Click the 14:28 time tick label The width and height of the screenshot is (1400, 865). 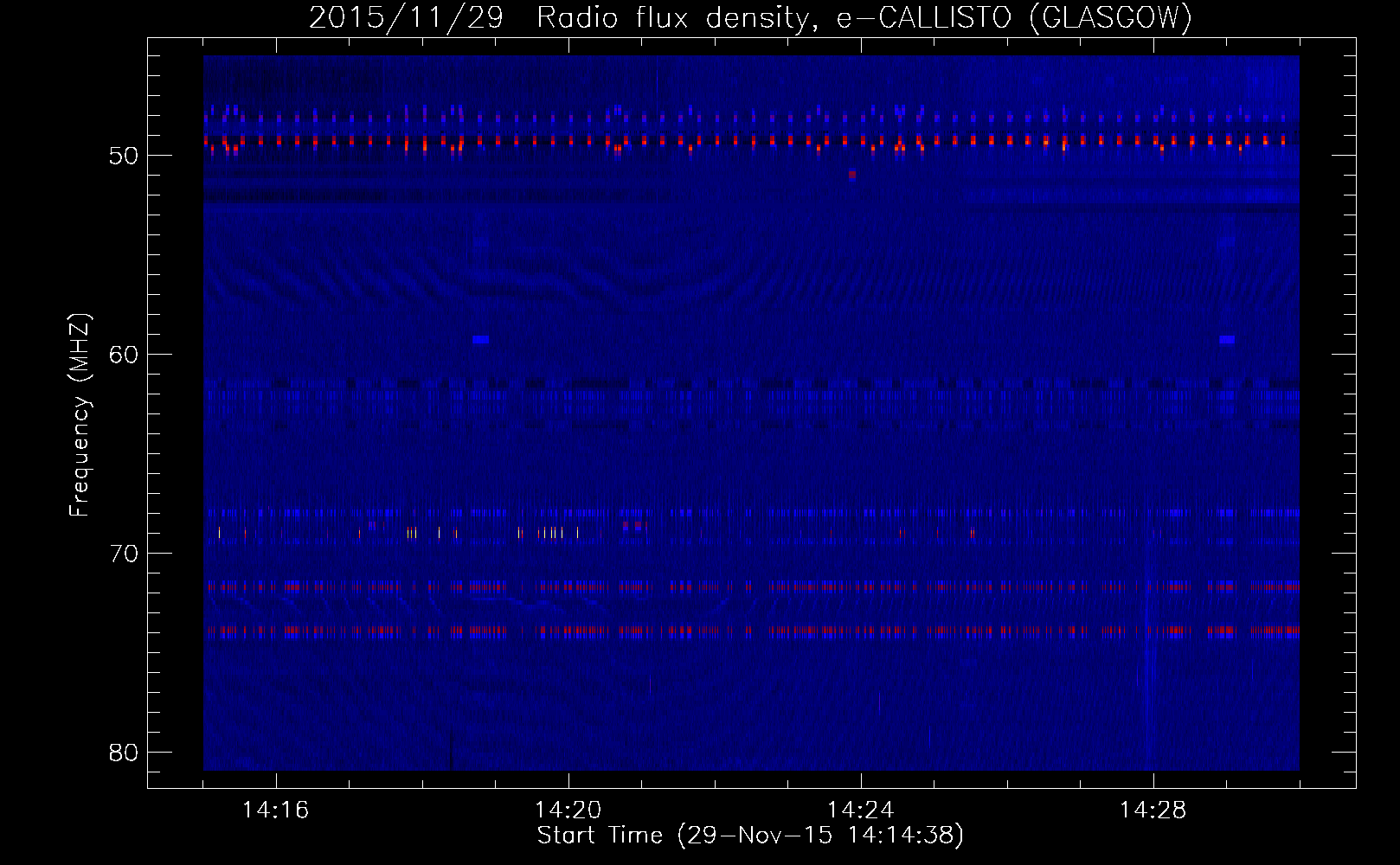click(x=1153, y=811)
